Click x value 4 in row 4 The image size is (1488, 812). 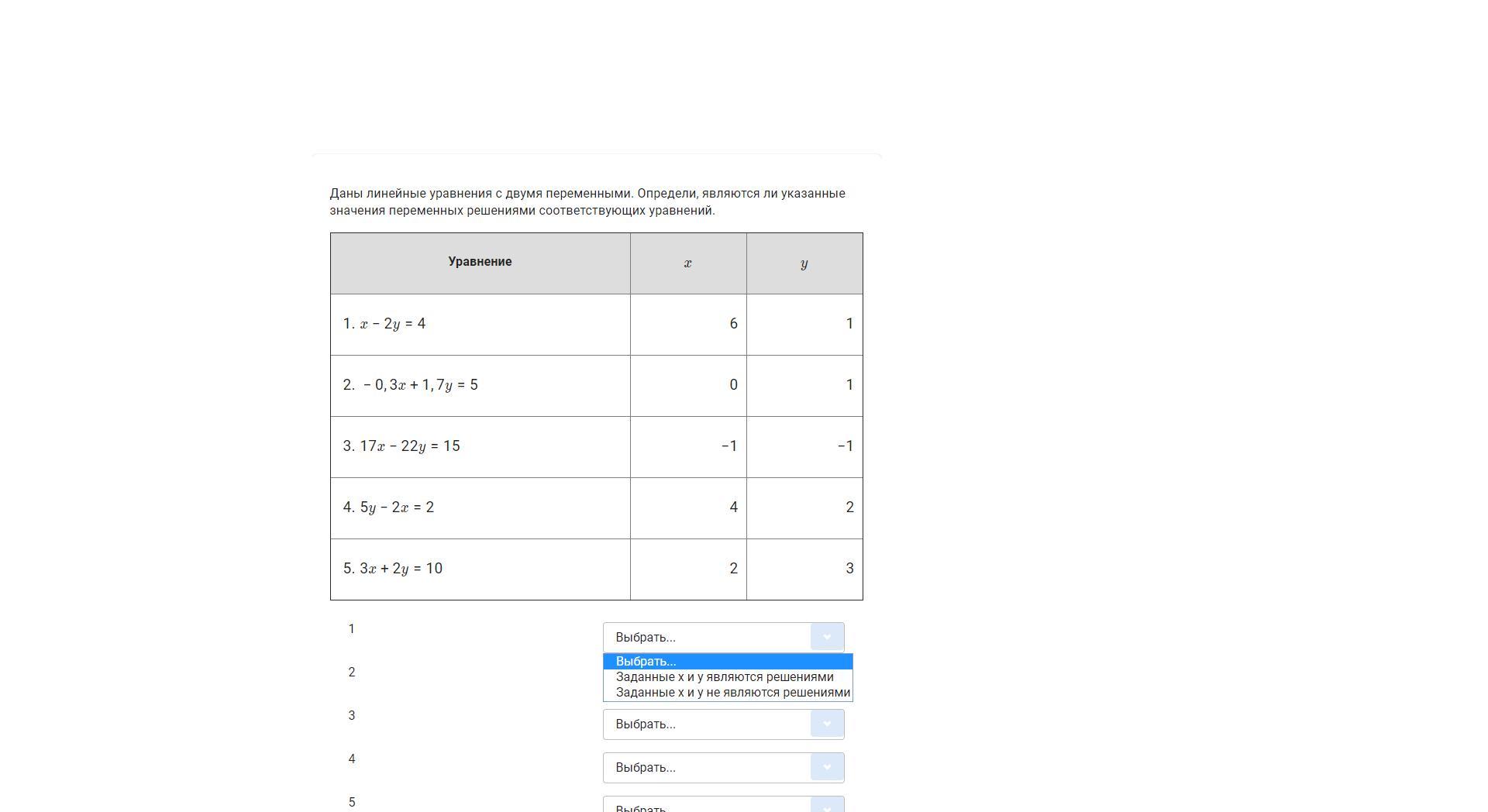click(688, 507)
